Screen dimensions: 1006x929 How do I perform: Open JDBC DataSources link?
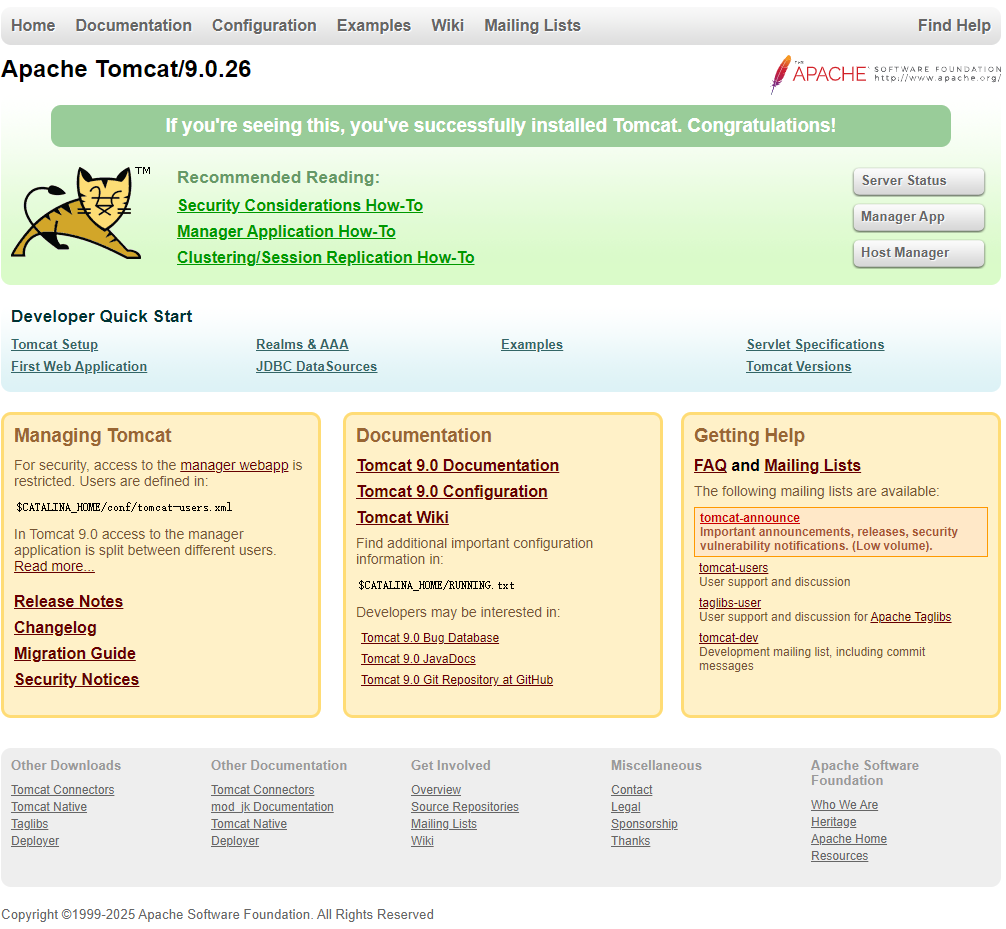tap(316, 366)
